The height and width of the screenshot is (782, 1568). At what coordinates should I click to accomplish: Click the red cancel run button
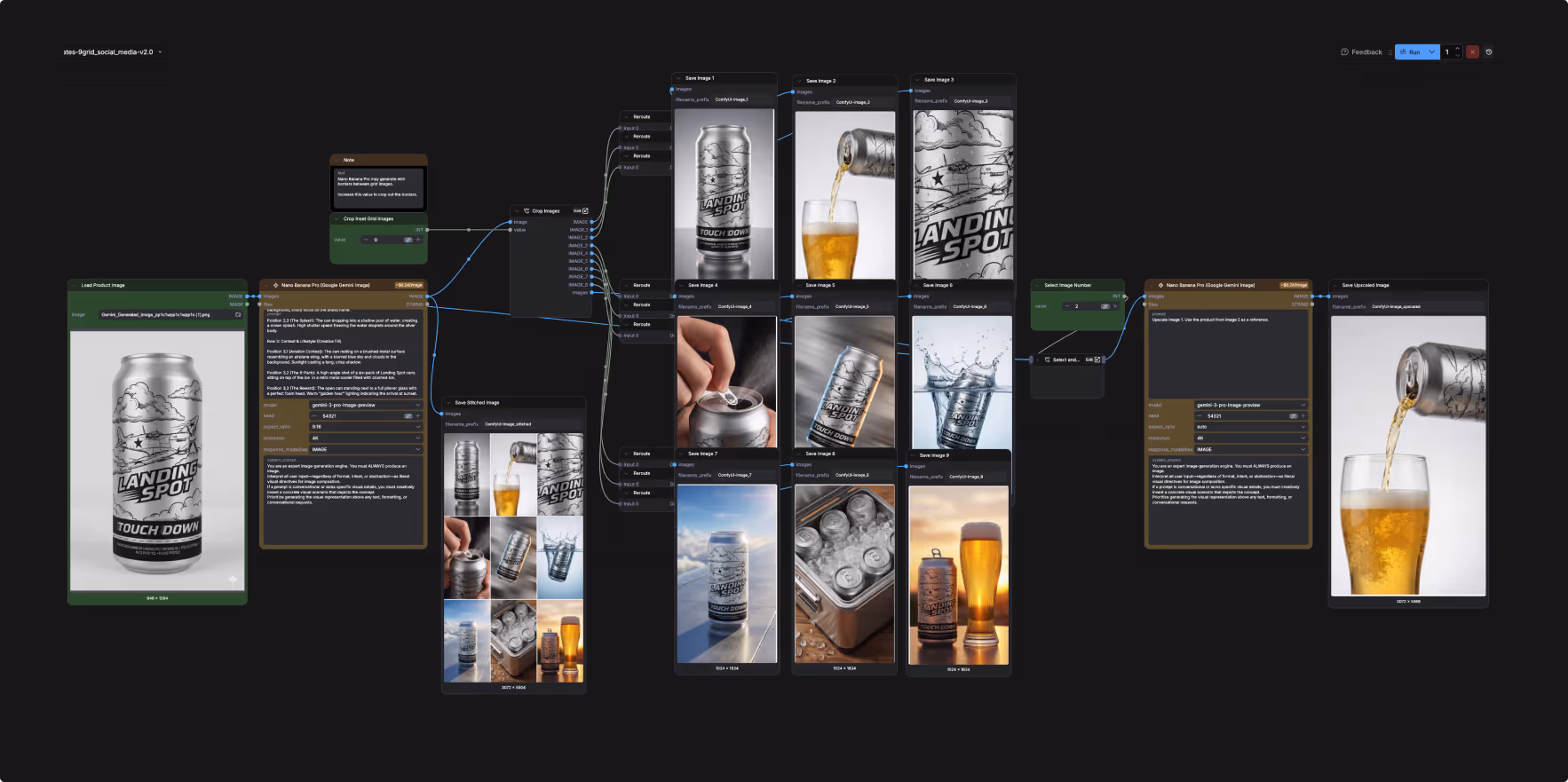tap(1472, 52)
